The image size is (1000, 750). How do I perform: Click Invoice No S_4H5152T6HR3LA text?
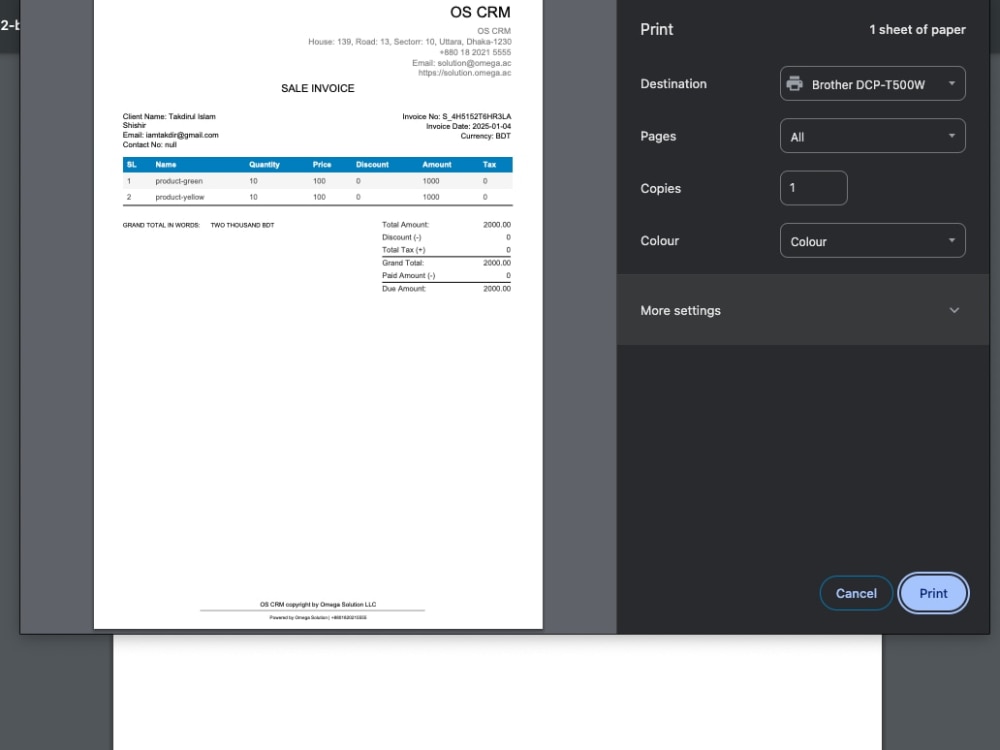click(x=457, y=116)
